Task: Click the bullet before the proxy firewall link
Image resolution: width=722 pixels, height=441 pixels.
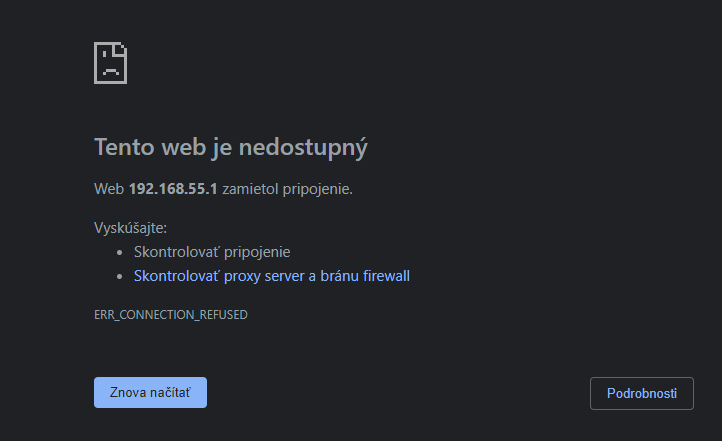Action: [122, 277]
